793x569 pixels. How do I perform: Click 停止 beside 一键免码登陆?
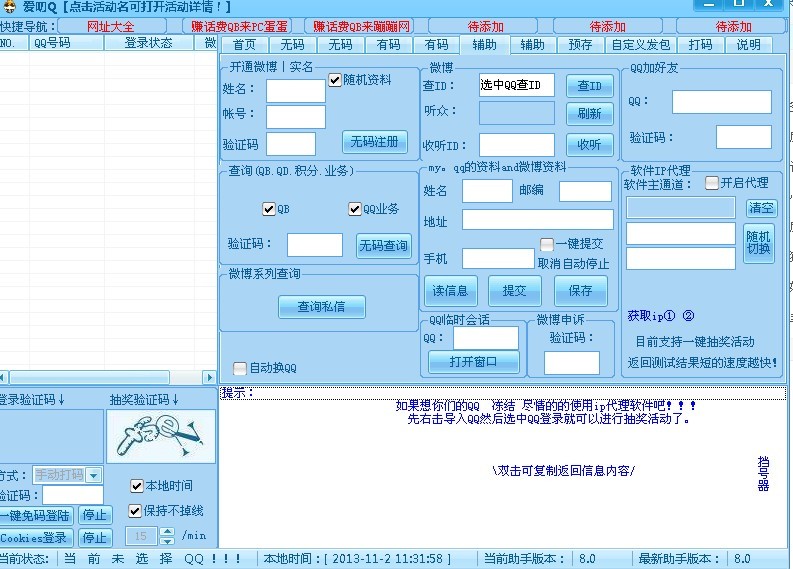pyautogui.click(x=95, y=516)
